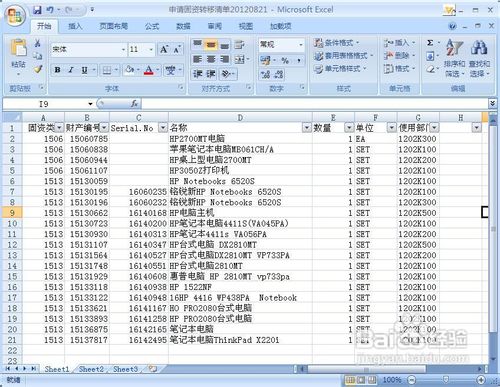Select row 9 header
The image size is (500, 387).
[12, 213]
